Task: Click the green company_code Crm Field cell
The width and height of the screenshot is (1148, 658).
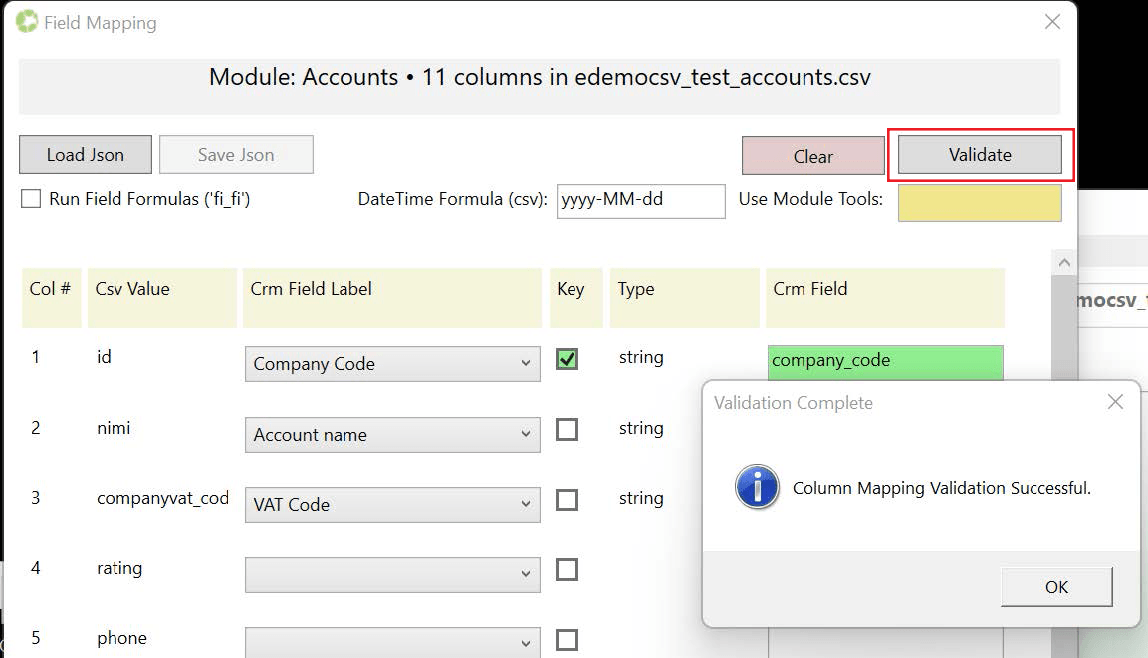Action: [885, 361]
